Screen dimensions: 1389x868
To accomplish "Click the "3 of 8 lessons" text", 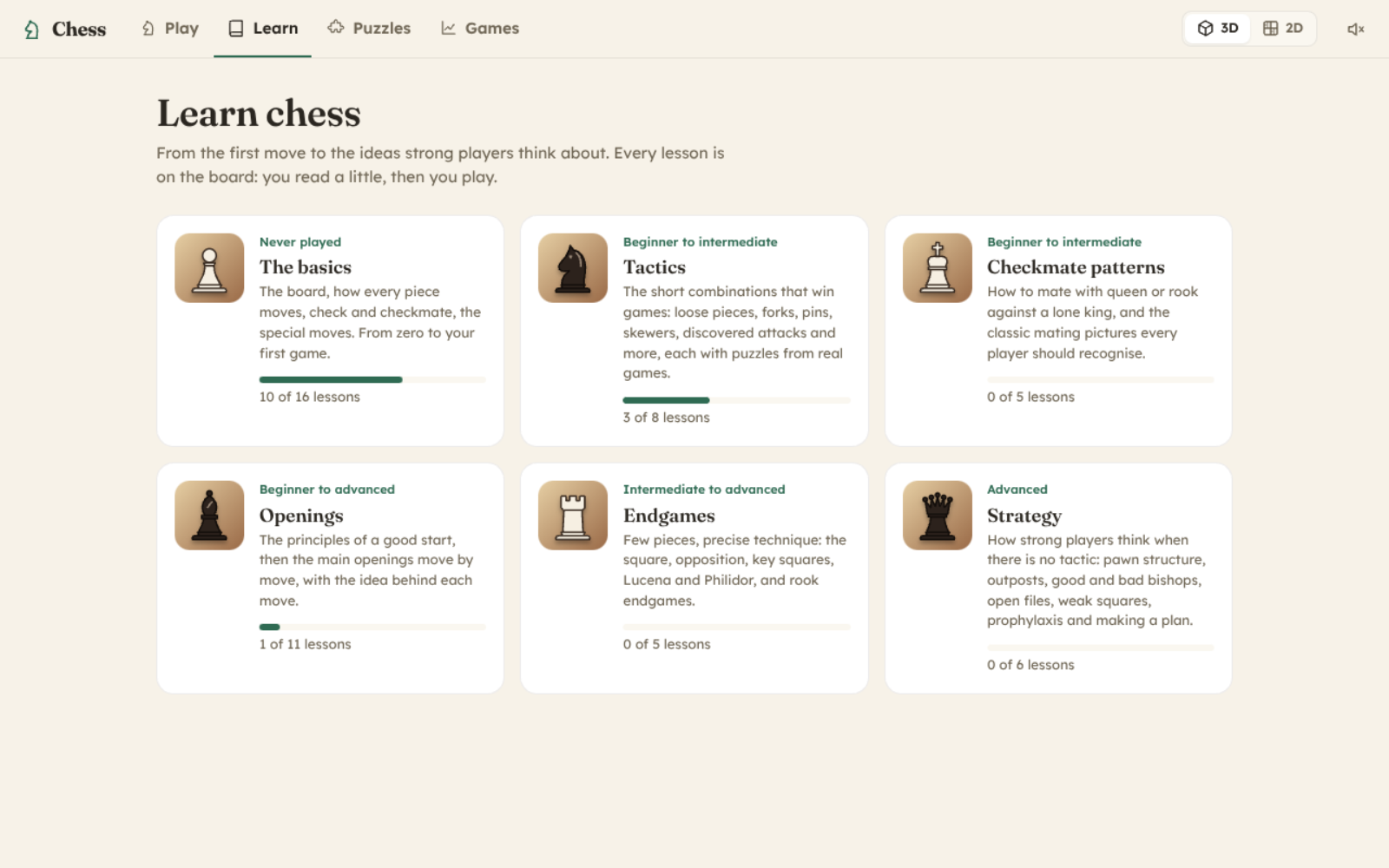I will click(666, 418).
